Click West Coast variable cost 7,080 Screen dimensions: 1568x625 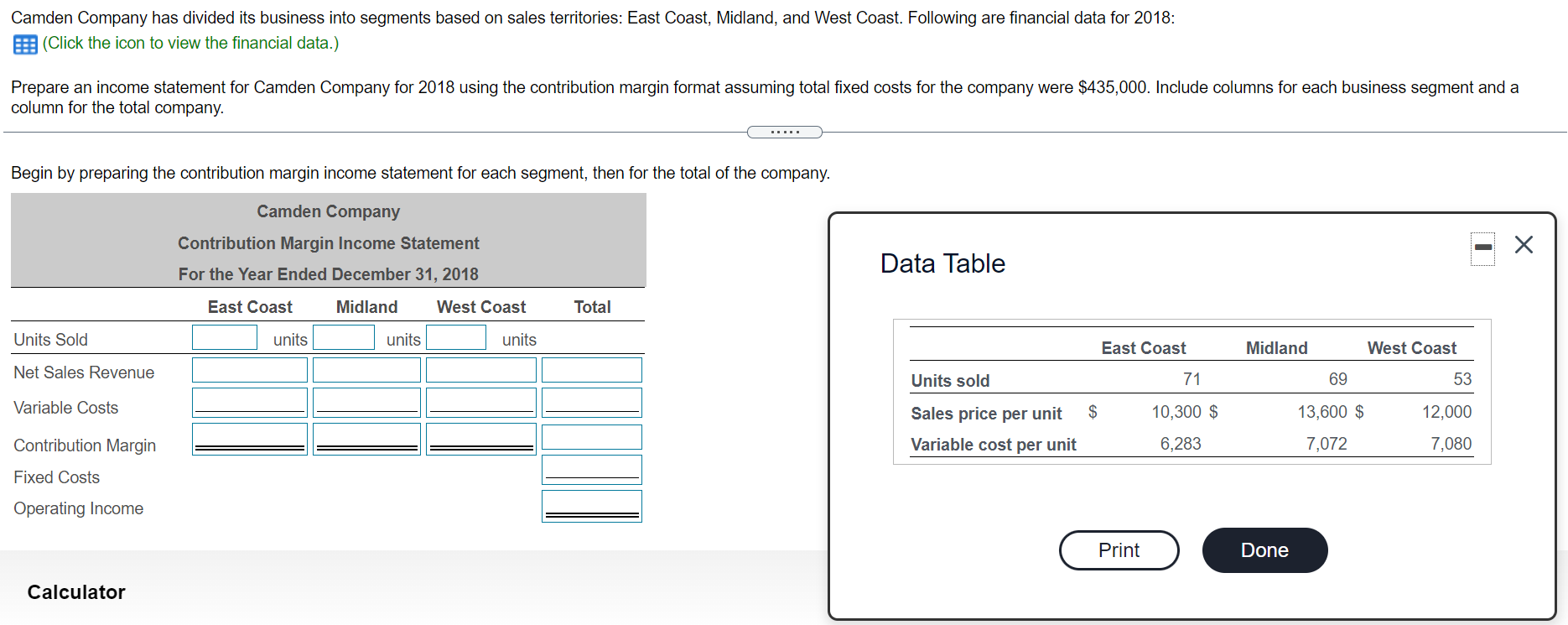pyautogui.click(x=1451, y=444)
